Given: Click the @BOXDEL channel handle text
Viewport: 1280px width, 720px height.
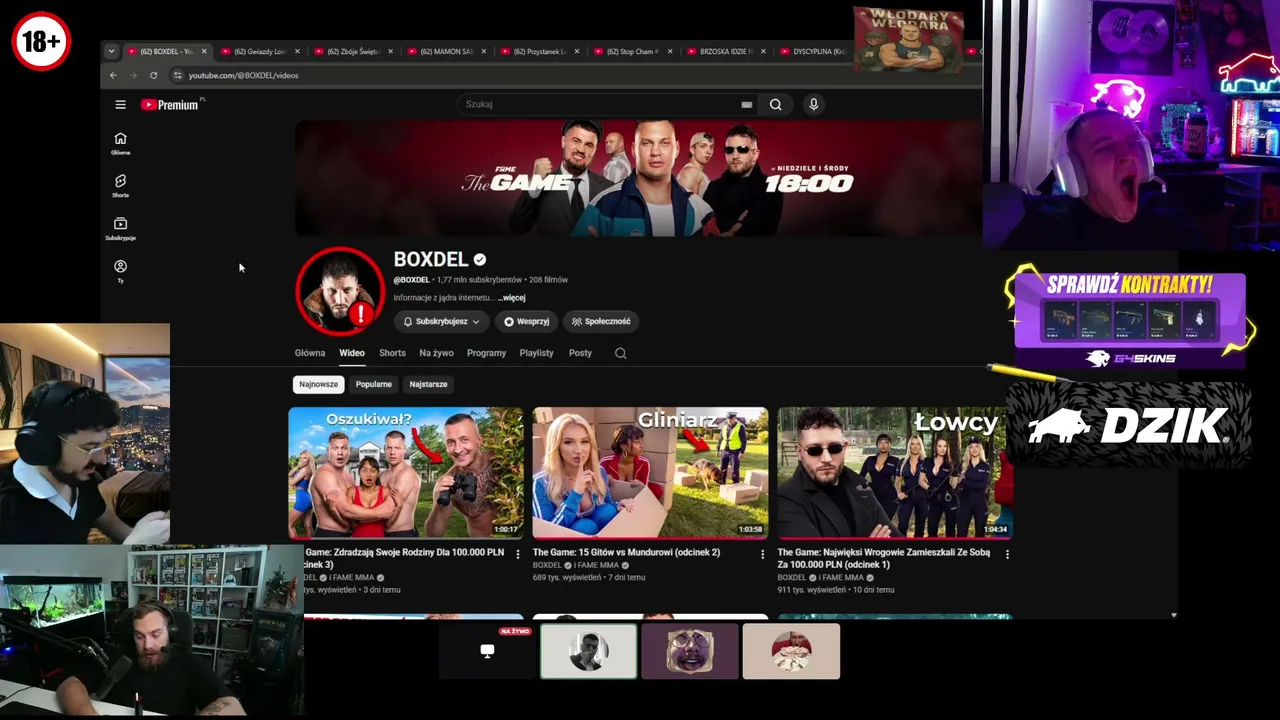Looking at the screenshot, I should 411,280.
